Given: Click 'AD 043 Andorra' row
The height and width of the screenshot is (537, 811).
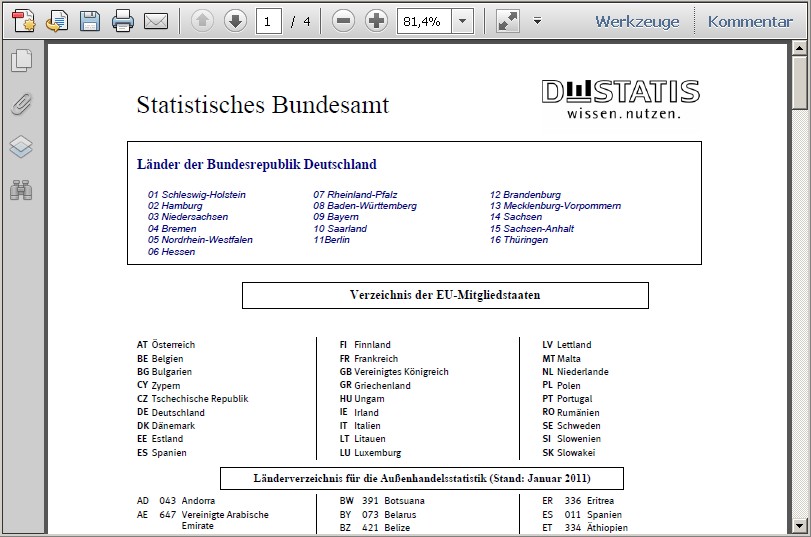Looking at the screenshot, I should 176,501.
